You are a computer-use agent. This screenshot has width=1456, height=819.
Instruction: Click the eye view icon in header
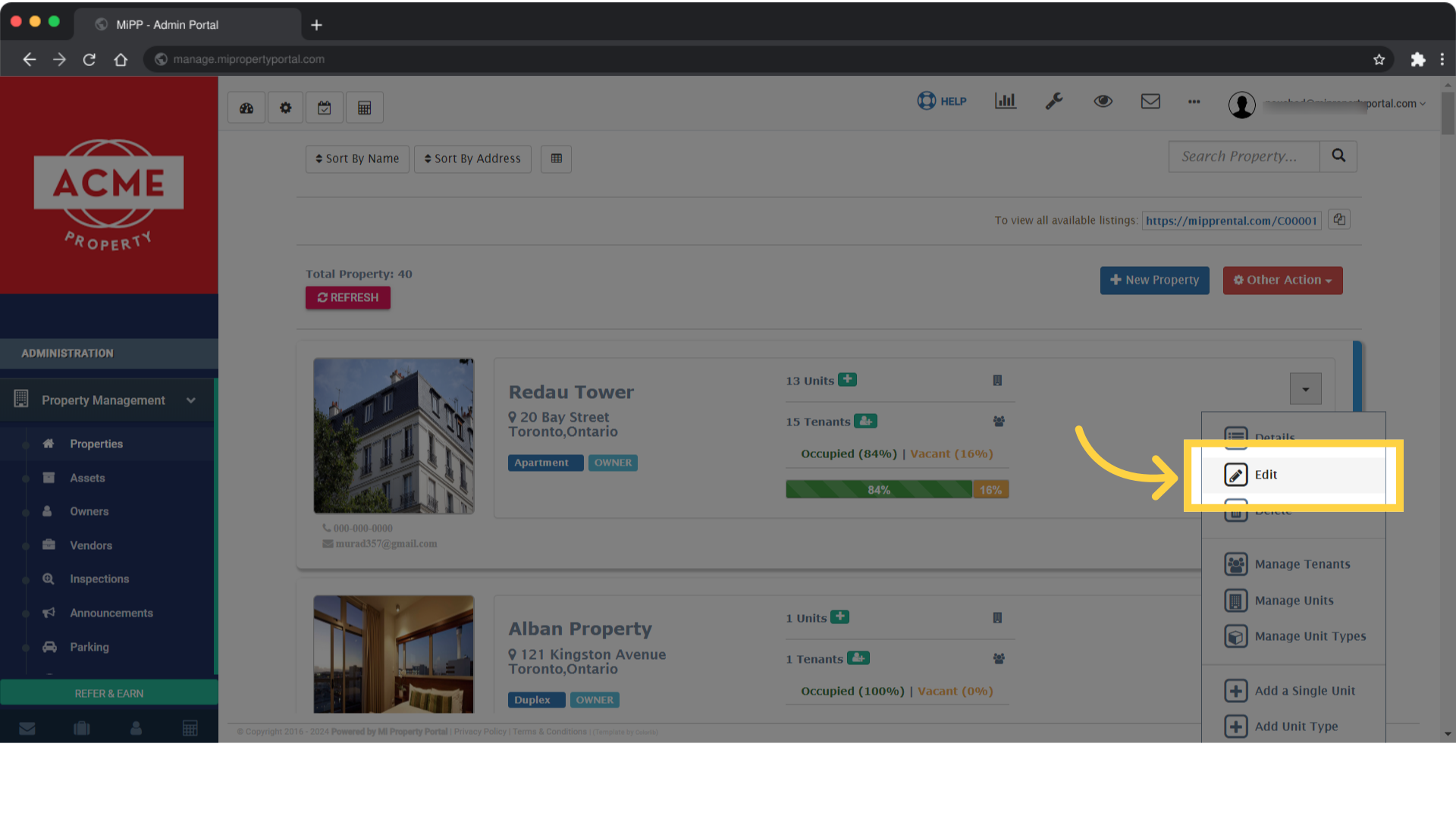(x=1103, y=101)
